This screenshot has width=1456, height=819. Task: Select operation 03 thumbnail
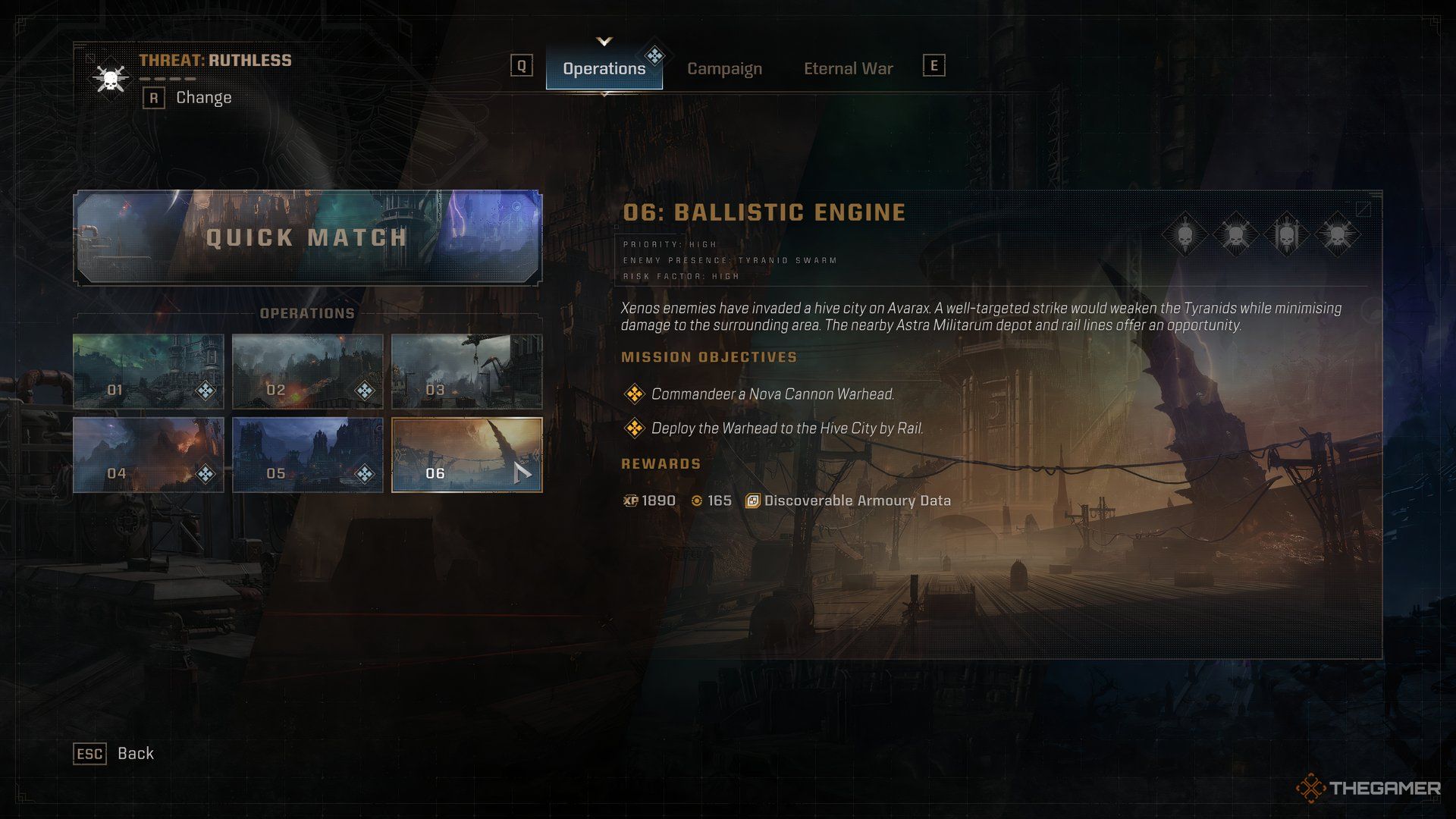[465, 370]
